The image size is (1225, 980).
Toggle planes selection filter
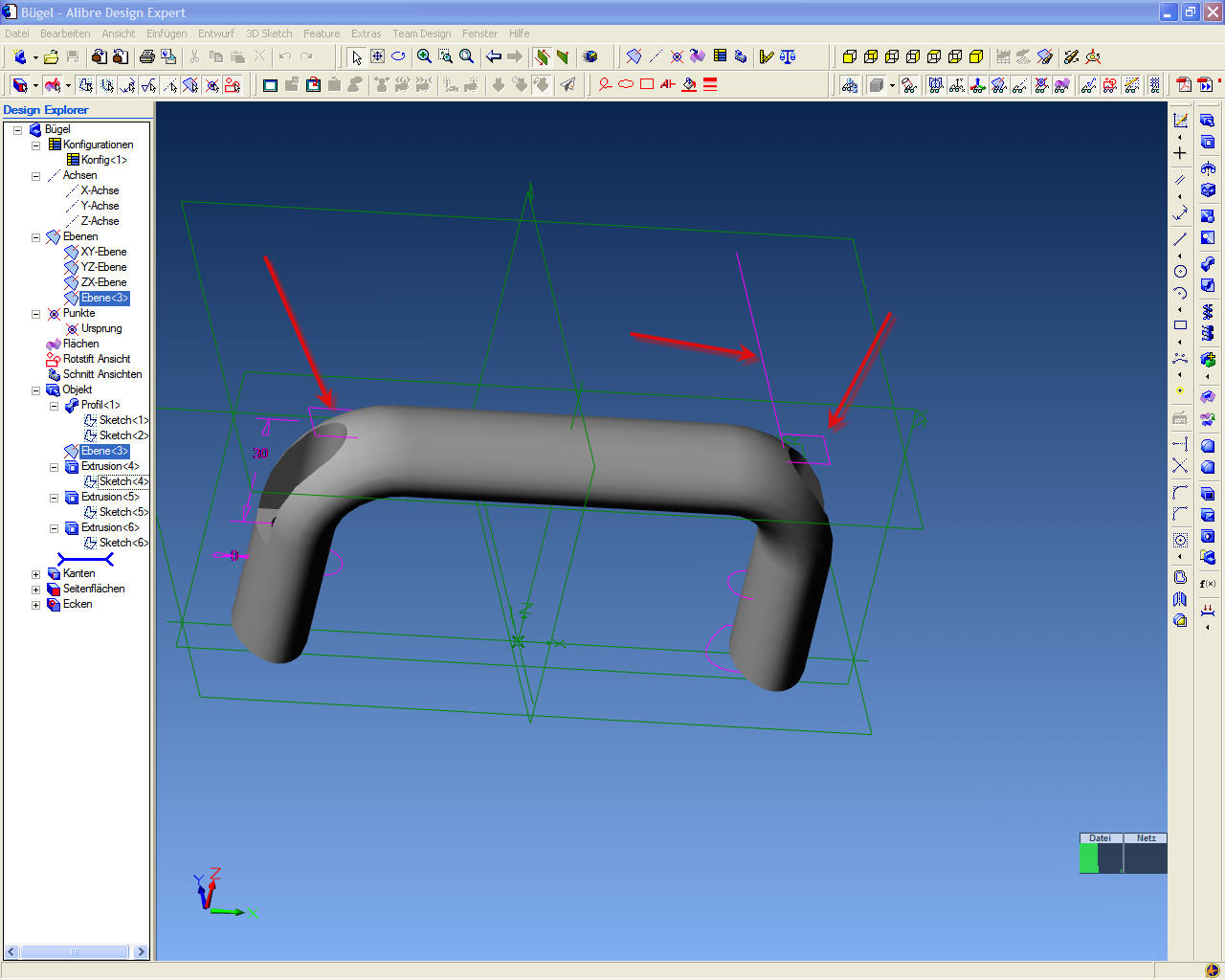pos(190,84)
